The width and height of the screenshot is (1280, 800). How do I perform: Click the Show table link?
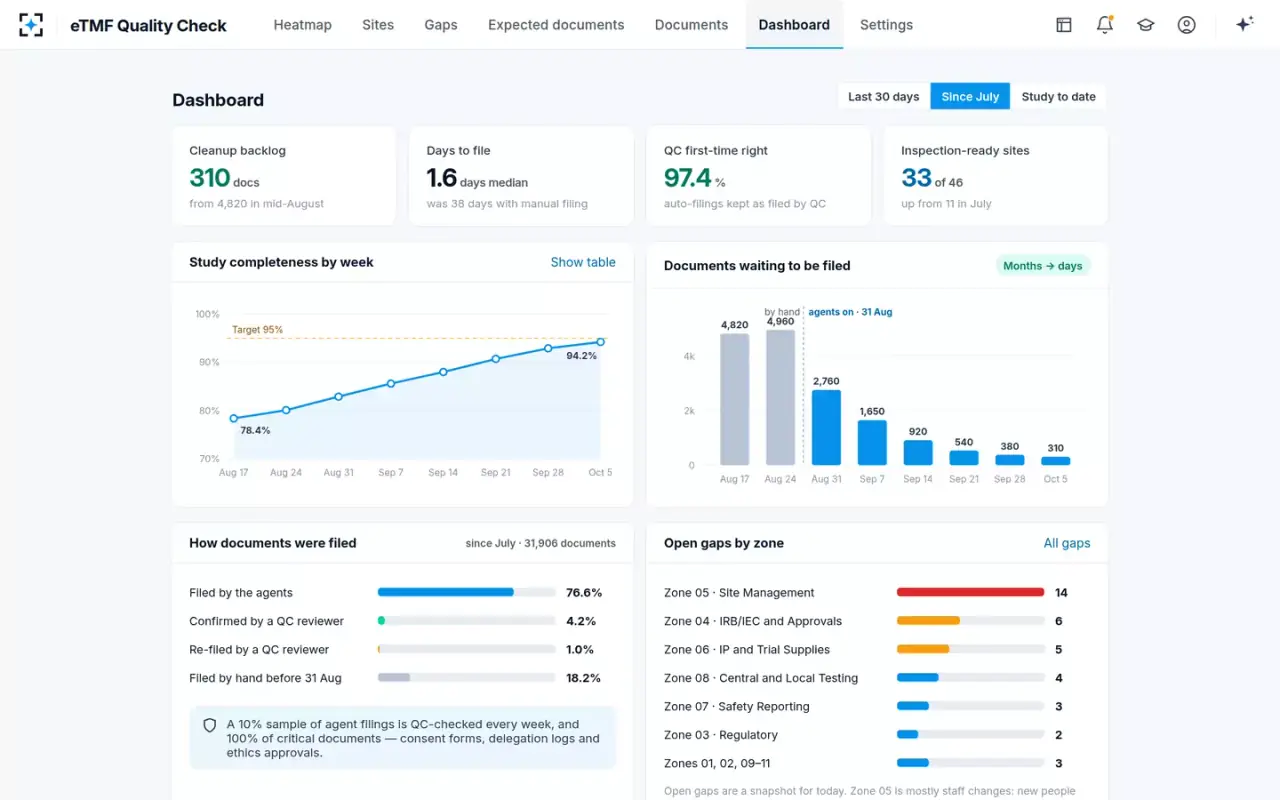(583, 262)
